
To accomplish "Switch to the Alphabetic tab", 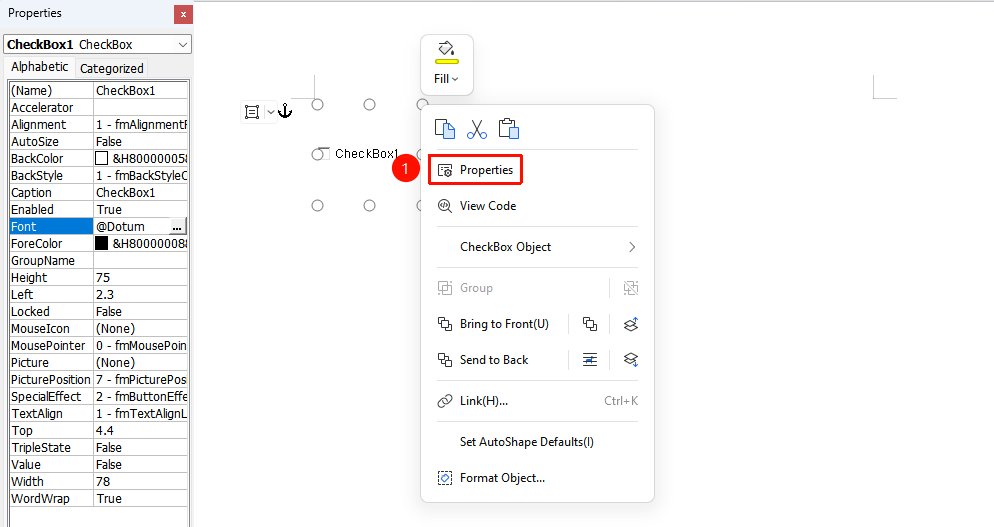I will [x=39, y=67].
